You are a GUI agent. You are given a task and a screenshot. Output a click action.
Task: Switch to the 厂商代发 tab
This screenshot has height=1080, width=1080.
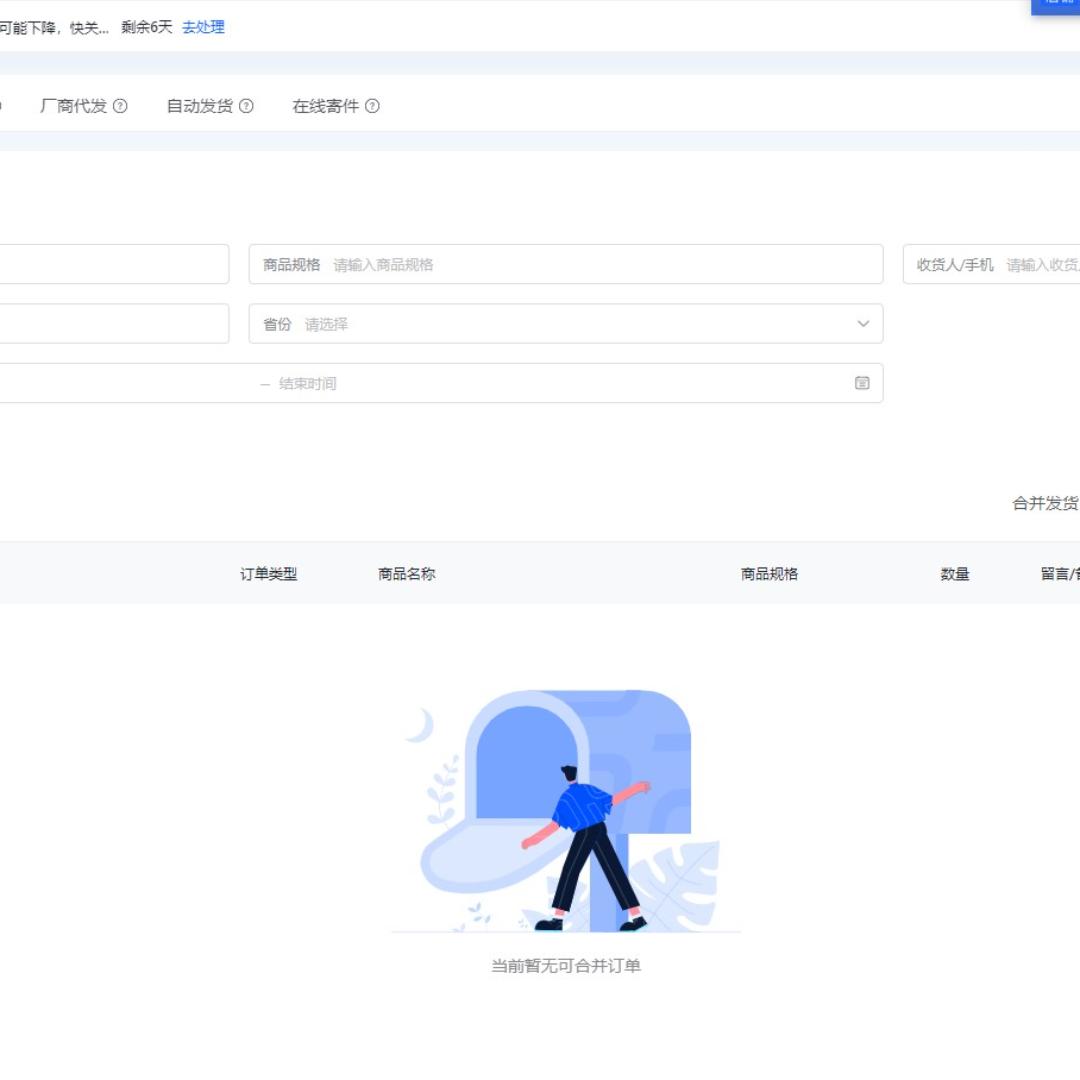point(73,106)
